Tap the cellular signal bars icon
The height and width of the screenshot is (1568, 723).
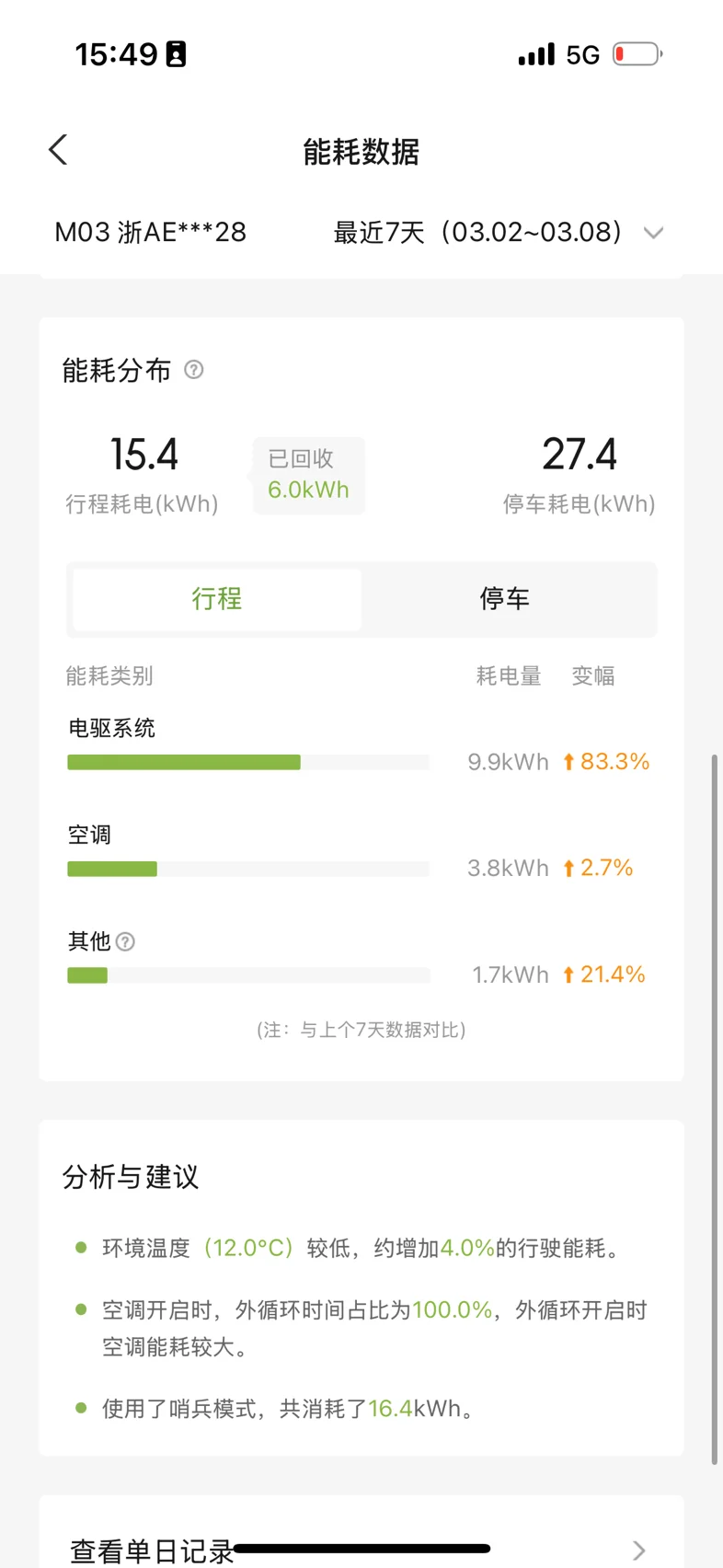(x=536, y=54)
